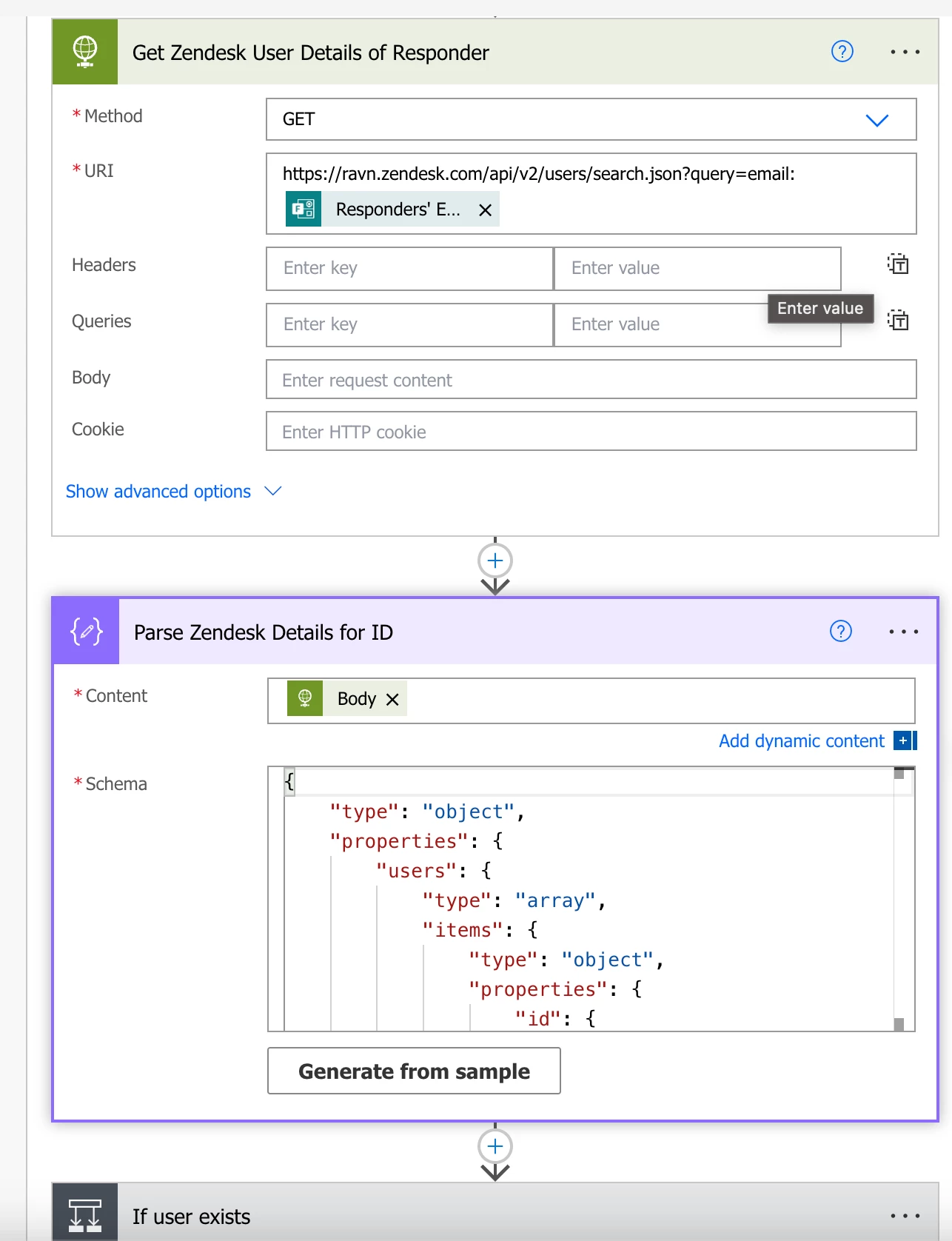Expand the Method dropdown showing GET

[877, 120]
